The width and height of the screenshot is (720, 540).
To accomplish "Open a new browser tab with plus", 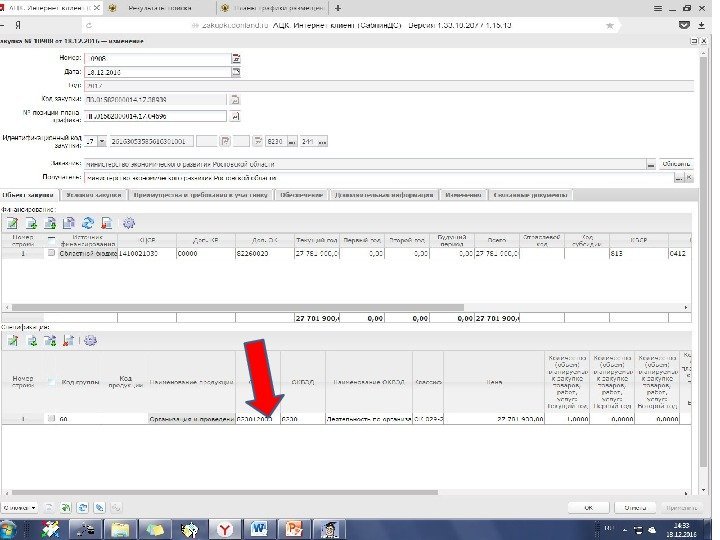I will 338,8.
